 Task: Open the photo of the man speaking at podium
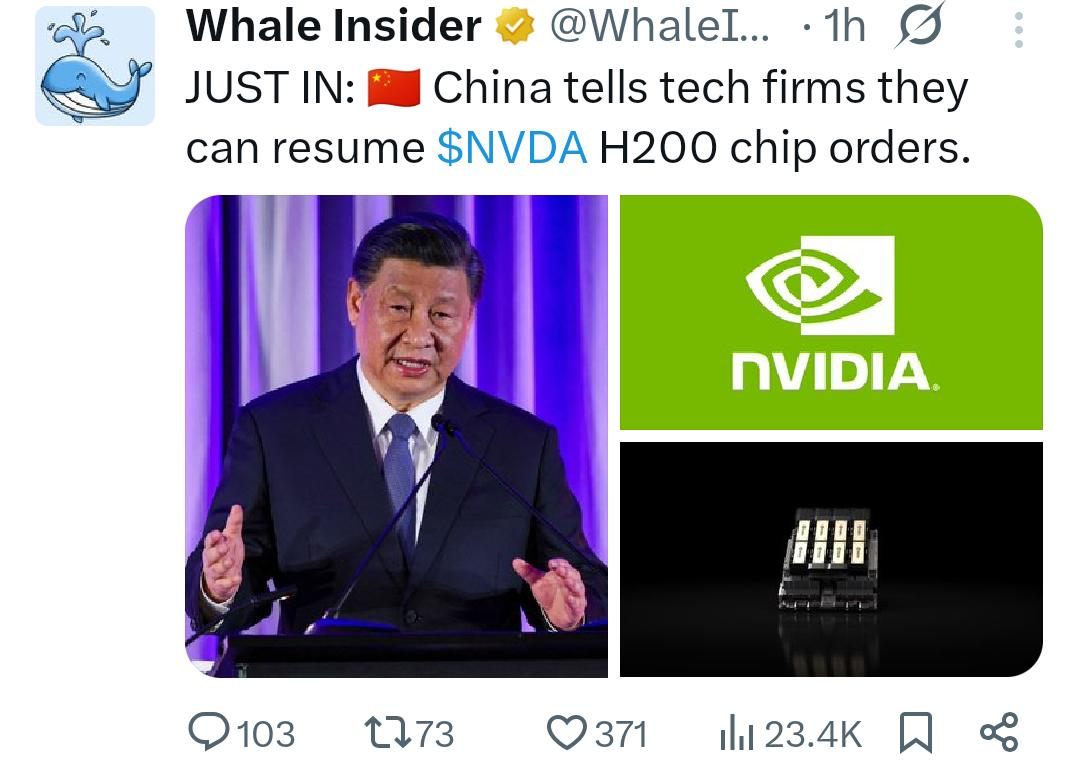coord(397,436)
